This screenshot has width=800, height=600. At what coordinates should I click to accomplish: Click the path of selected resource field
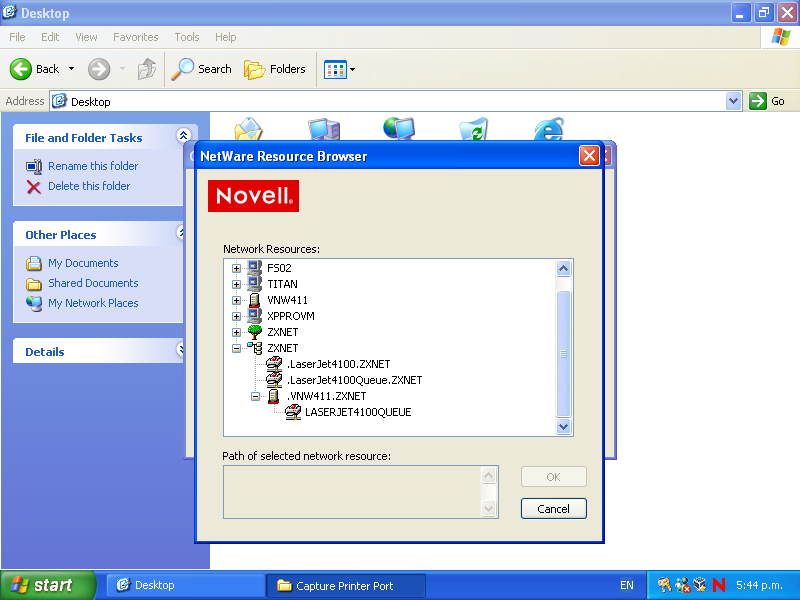[x=360, y=492]
